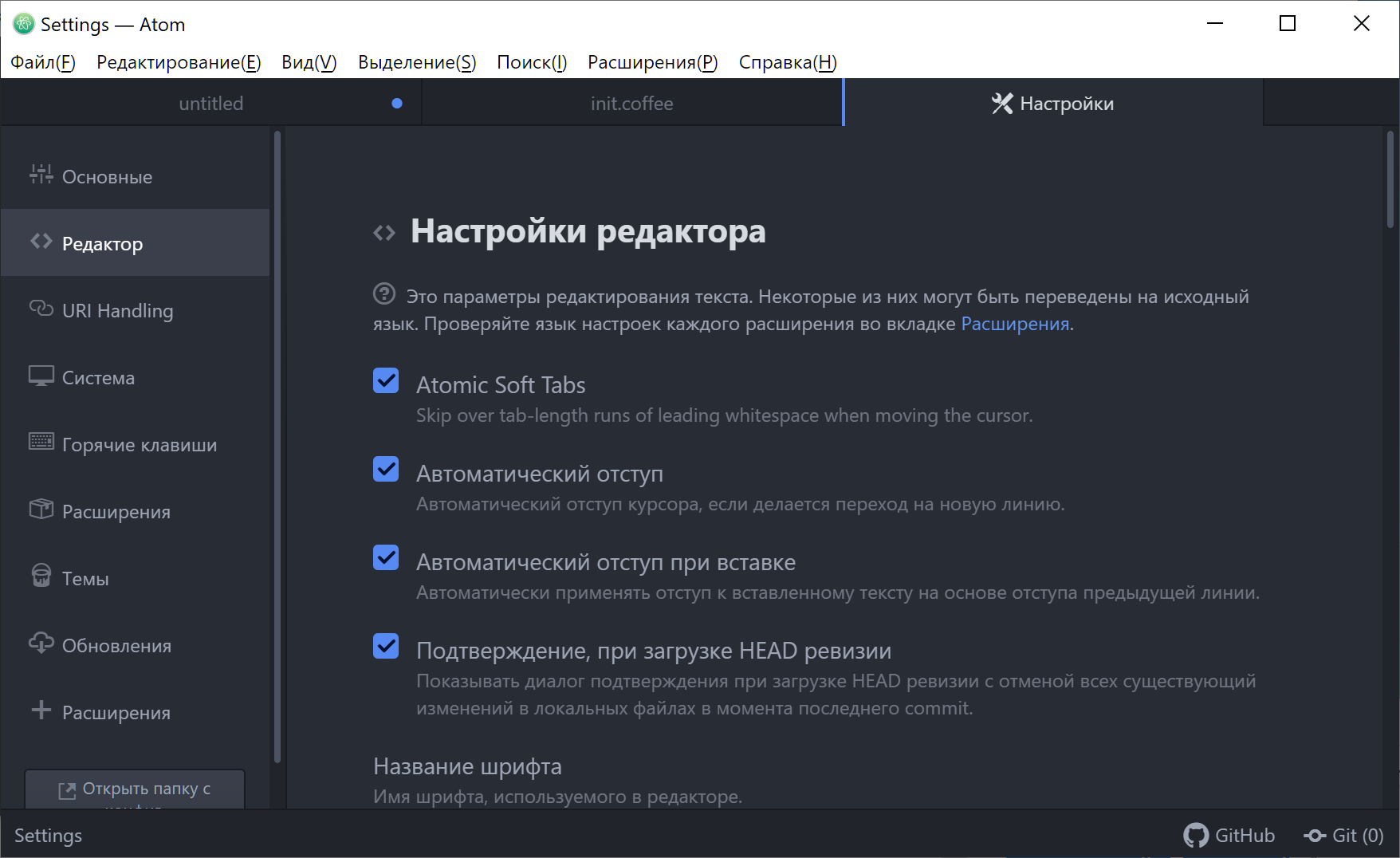Viewport: 1400px width, 858px height.
Task: Open the Редактирование menu
Action: point(179,62)
